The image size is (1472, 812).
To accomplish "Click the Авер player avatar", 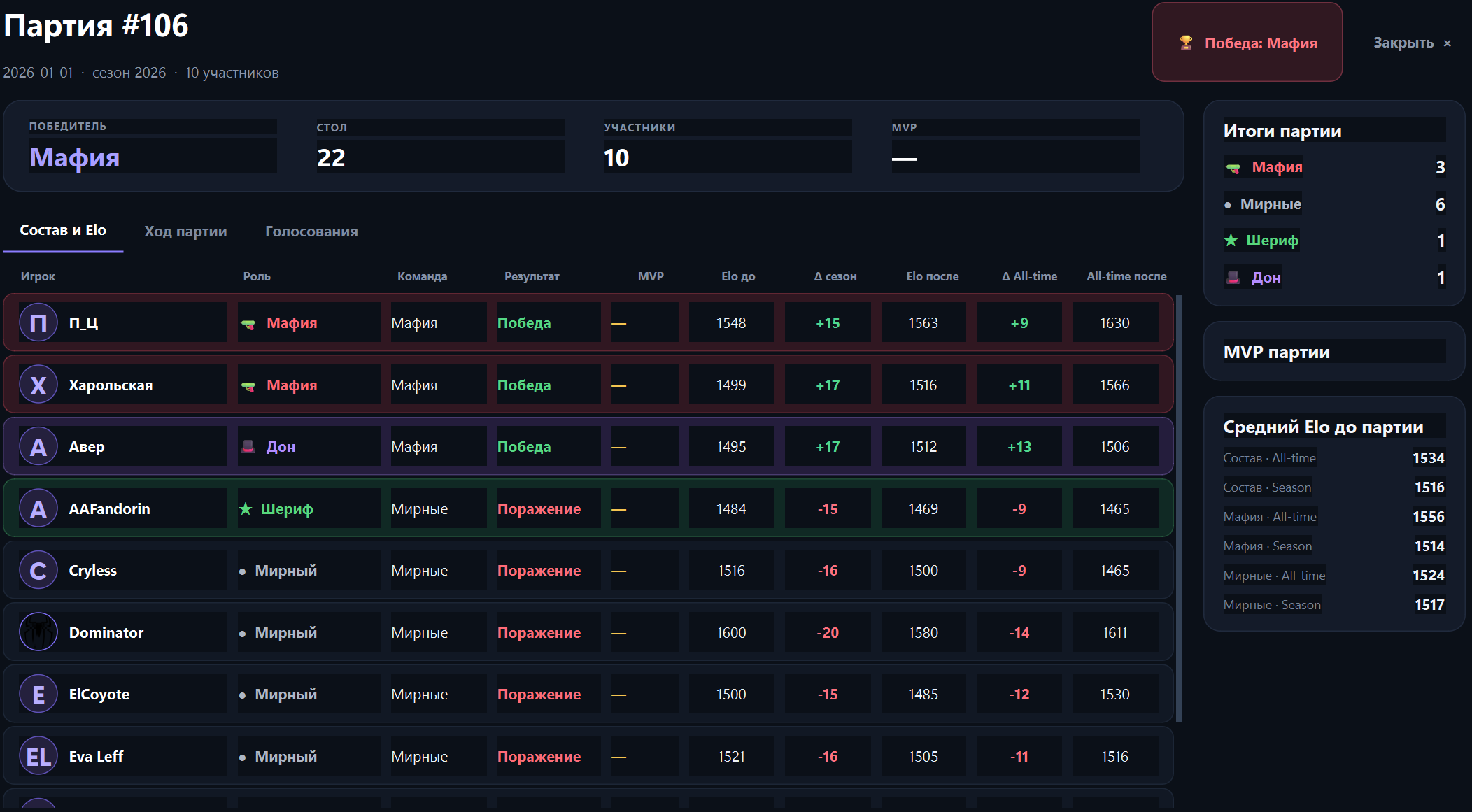I will (x=38, y=446).
